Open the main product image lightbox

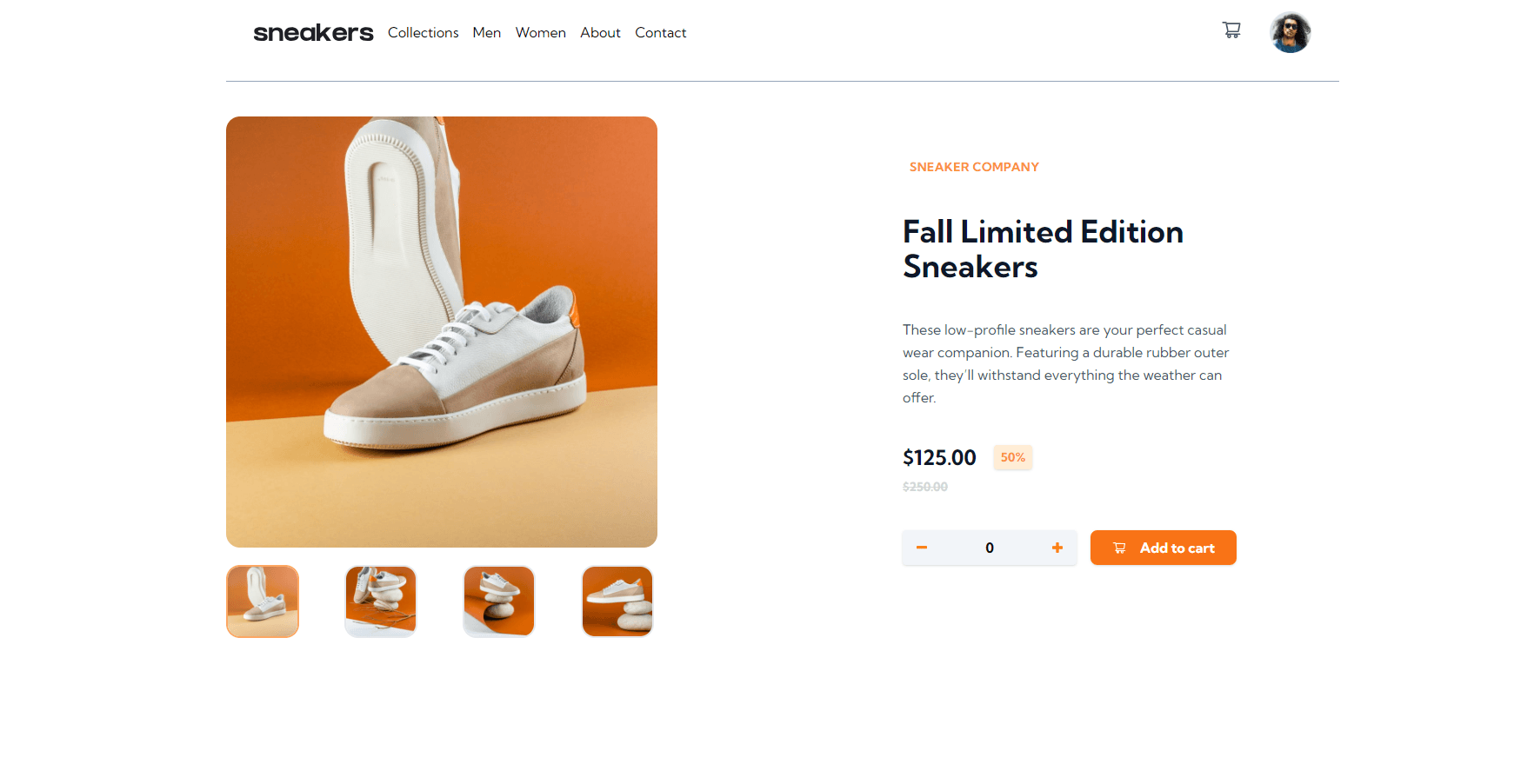(x=442, y=332)
